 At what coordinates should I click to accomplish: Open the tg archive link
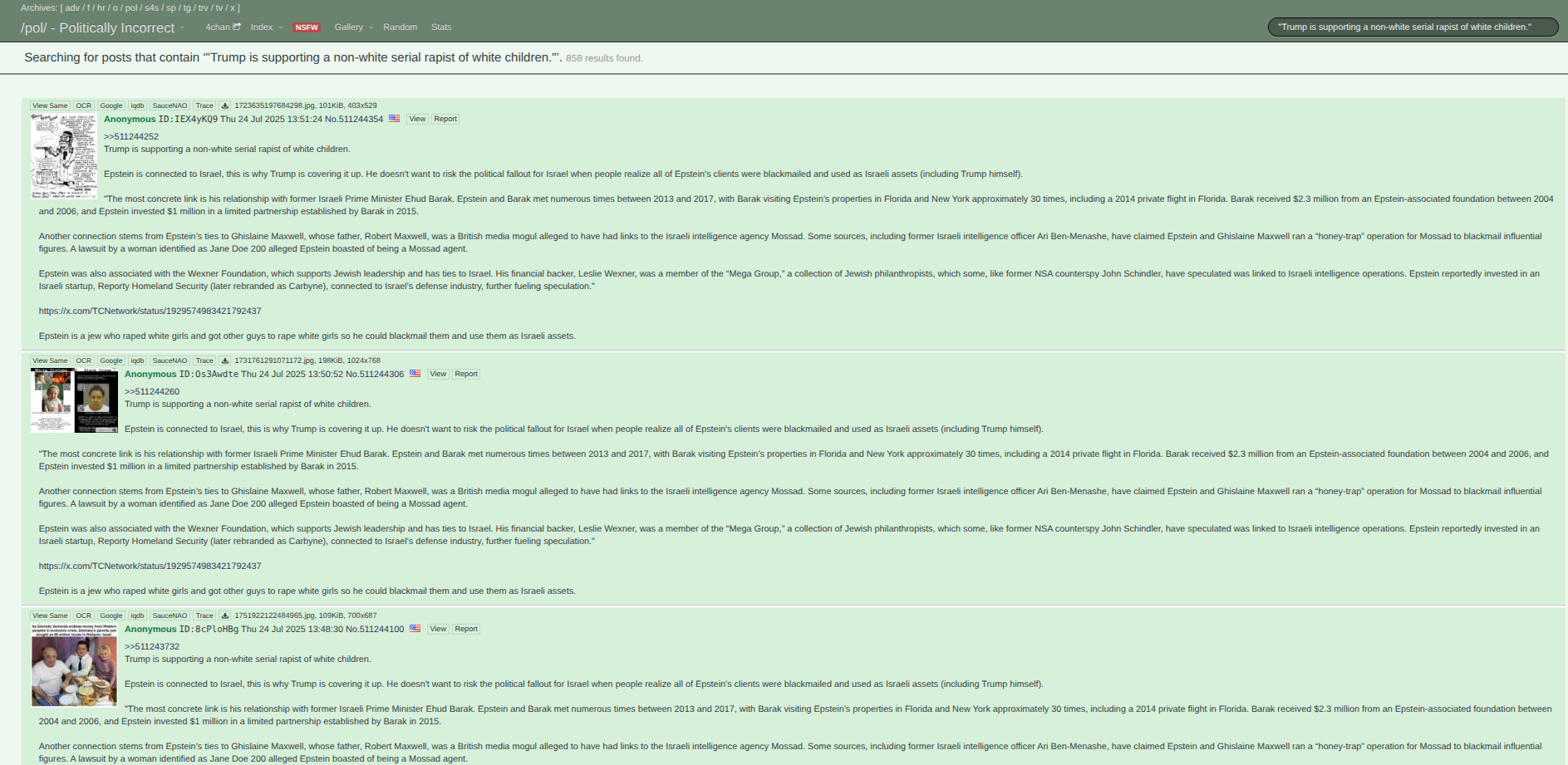pos(187,7)
